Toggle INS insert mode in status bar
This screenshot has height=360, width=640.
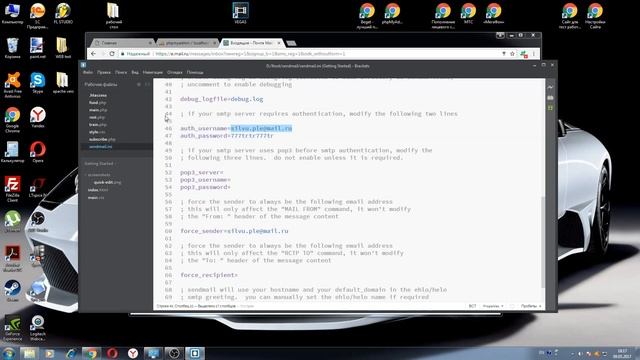coord(472,306)
